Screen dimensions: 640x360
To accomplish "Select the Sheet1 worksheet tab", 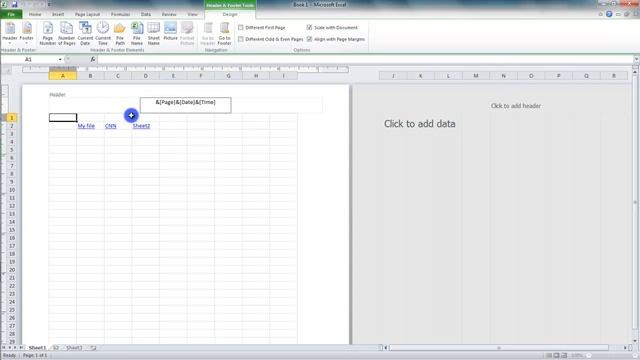I will click(x=37, y=348).
